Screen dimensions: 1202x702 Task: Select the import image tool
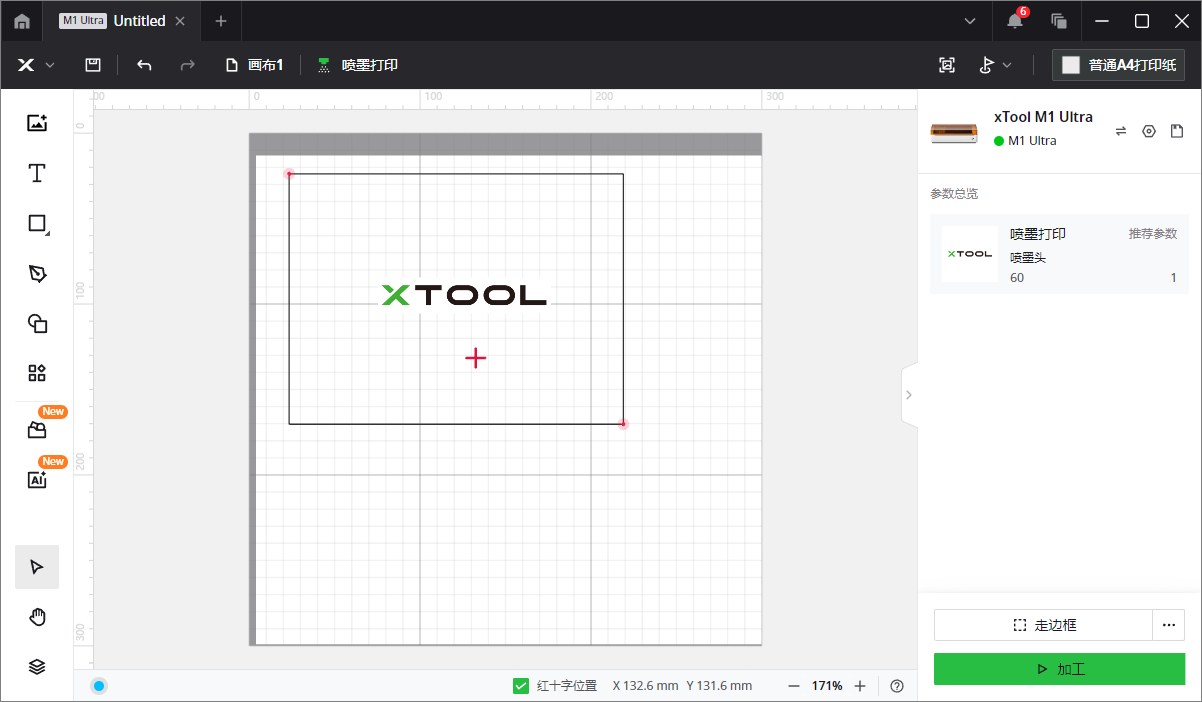[x=37, y=123]
